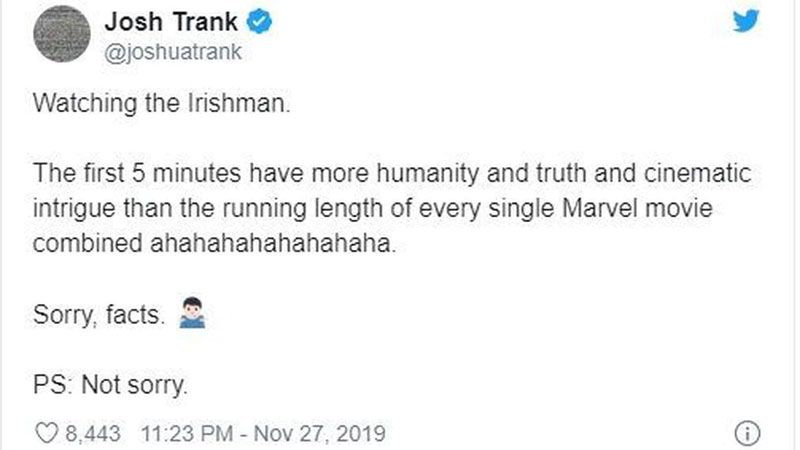800x450 pixels.
Task: Like the tweet with the heart icon
Action: coord(47,434)
